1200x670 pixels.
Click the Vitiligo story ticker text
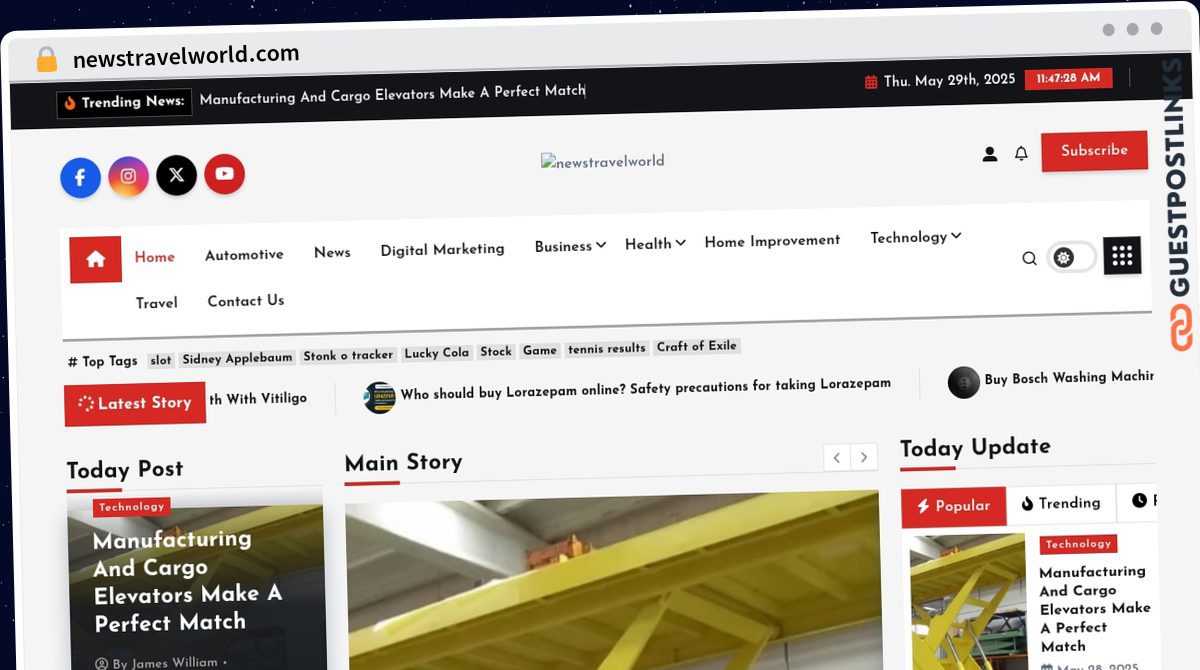[258, 399]
